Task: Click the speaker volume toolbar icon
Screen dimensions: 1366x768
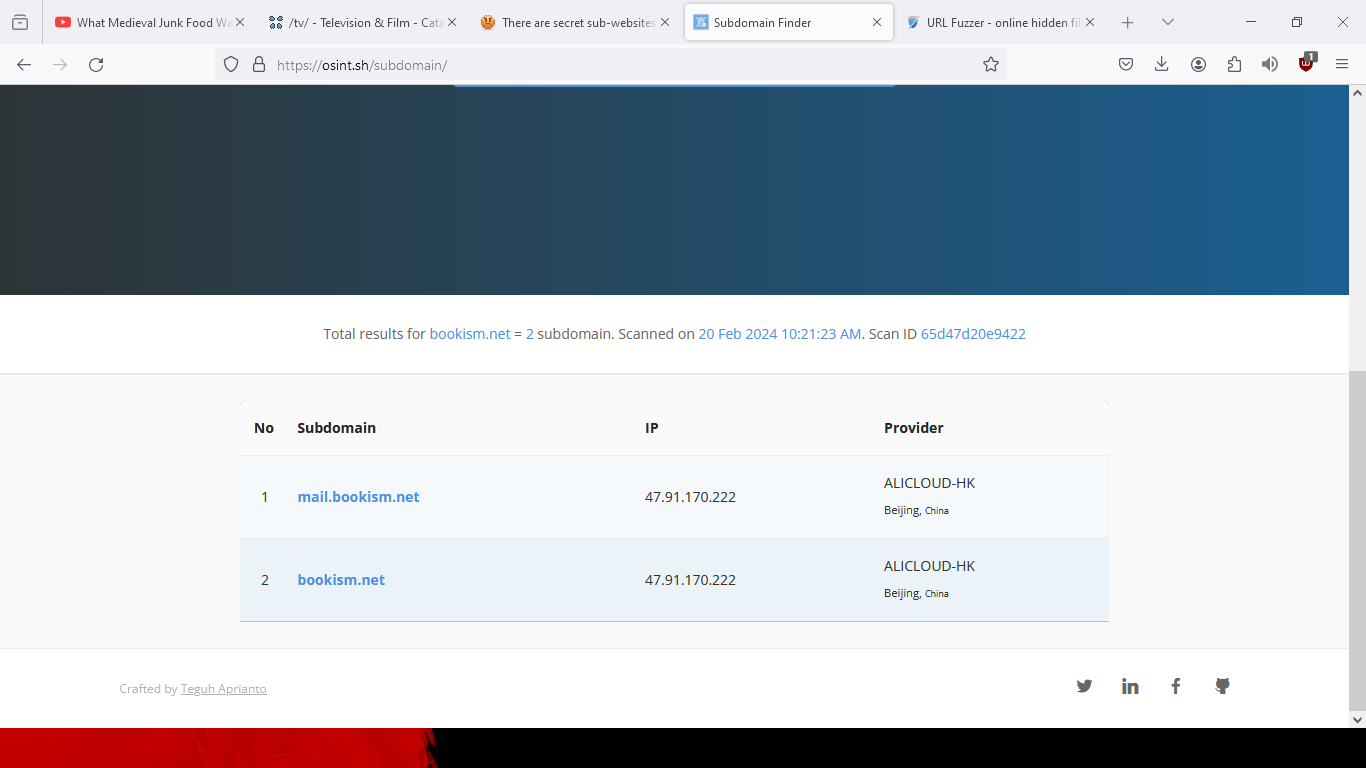Action: (x=1270, y=64)
